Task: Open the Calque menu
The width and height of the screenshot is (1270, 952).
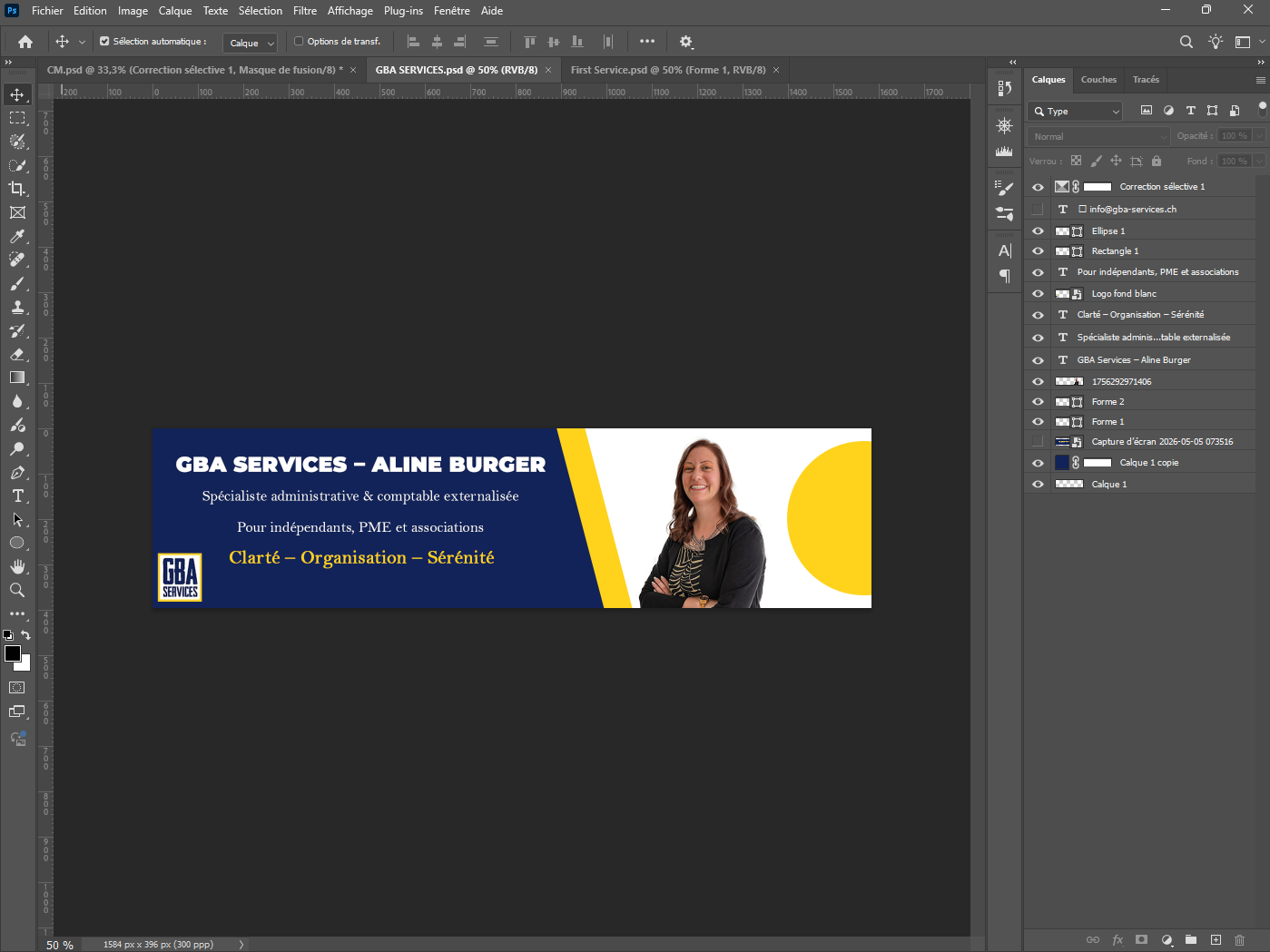Action: (x=175, y=11)
